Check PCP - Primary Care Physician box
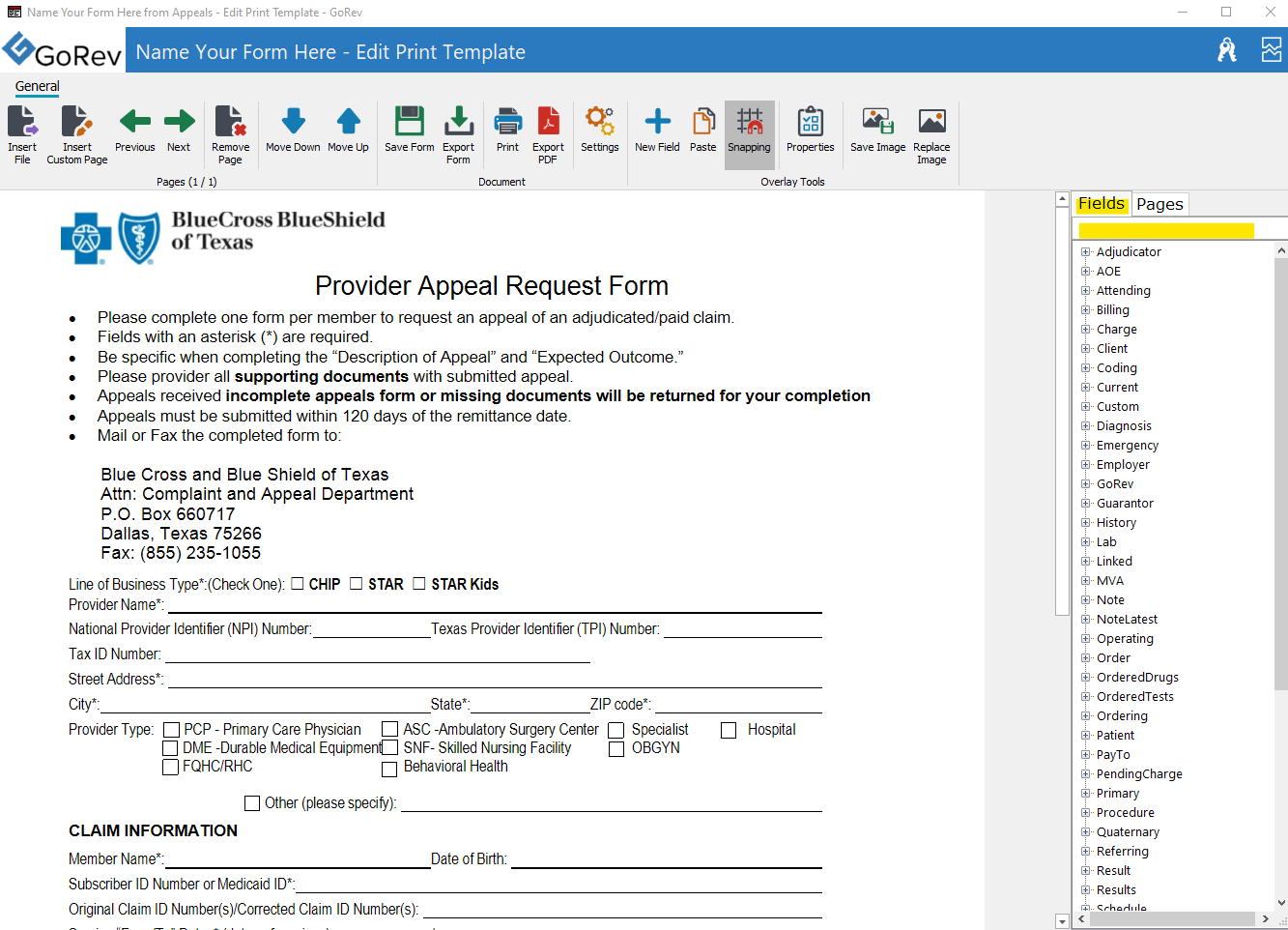1288x930 pixels. 171,730
